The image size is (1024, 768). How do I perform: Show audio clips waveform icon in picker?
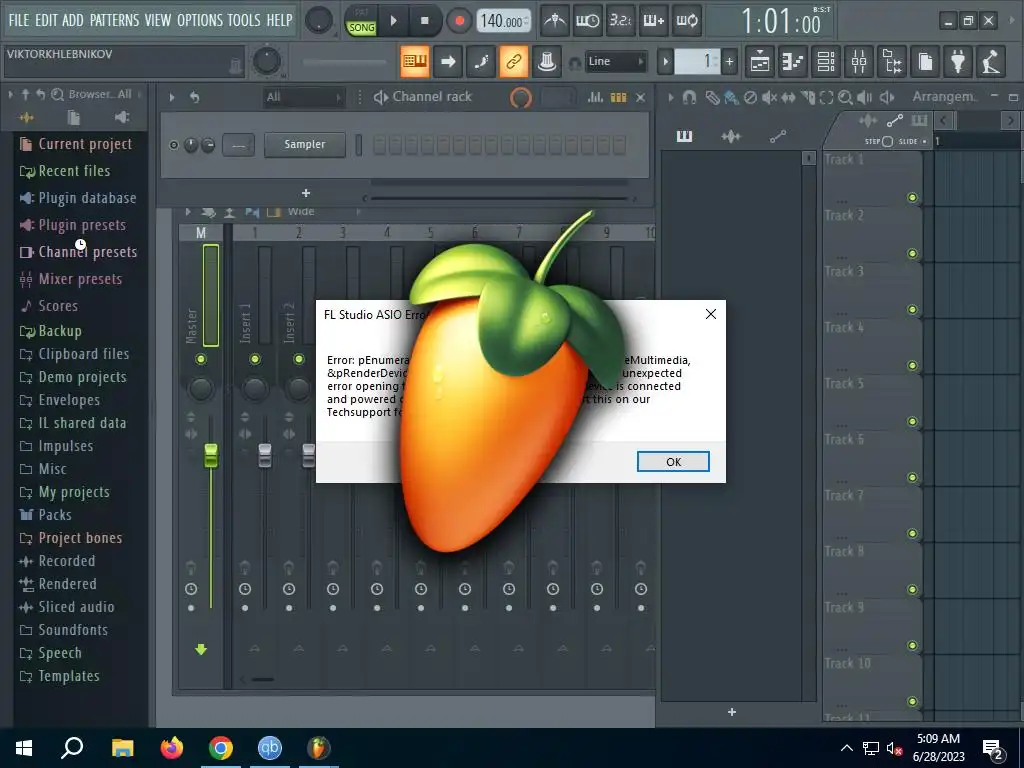[x=731, y=136]
